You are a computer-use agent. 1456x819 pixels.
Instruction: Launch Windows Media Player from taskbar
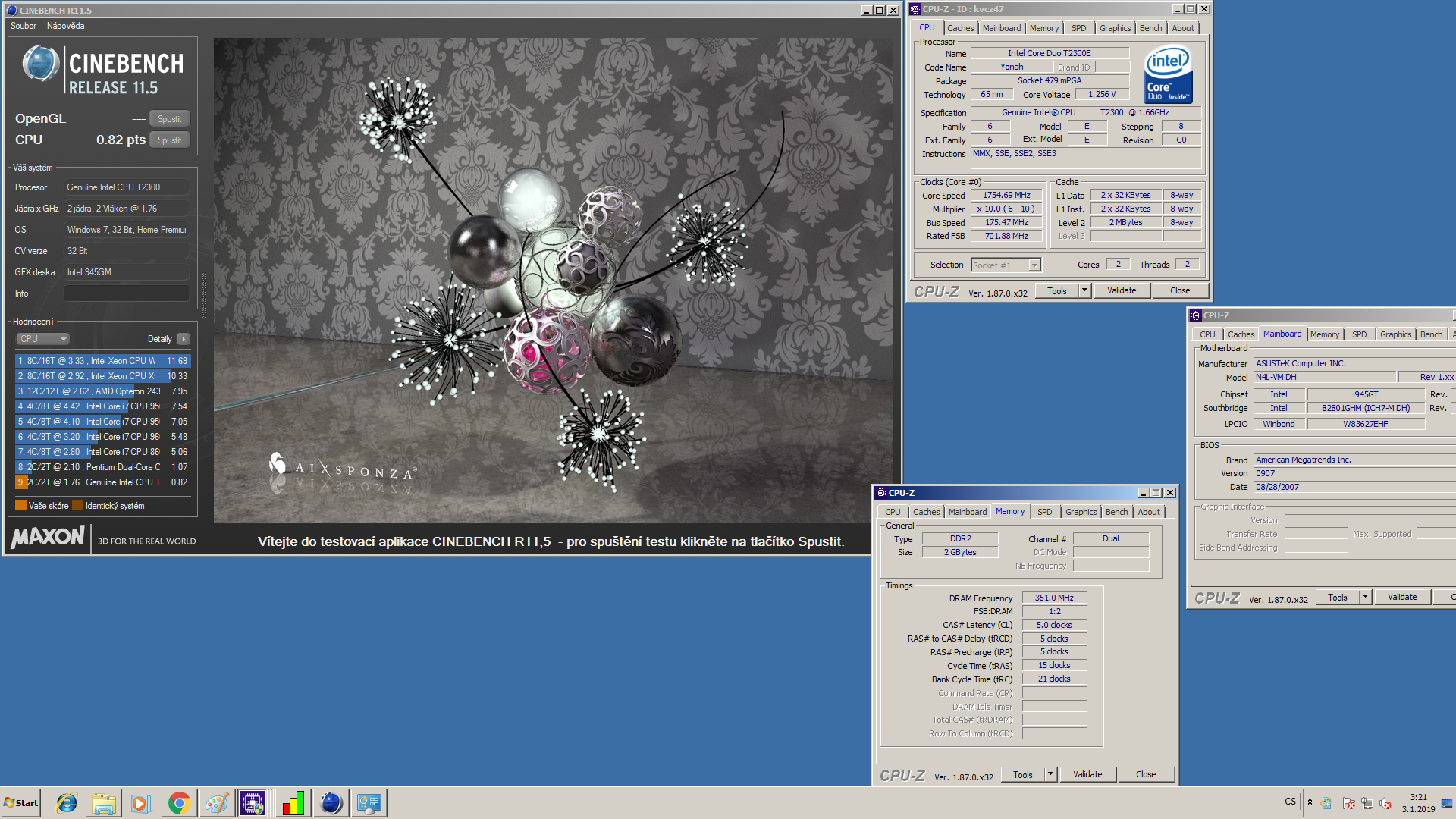pos(141,803)
